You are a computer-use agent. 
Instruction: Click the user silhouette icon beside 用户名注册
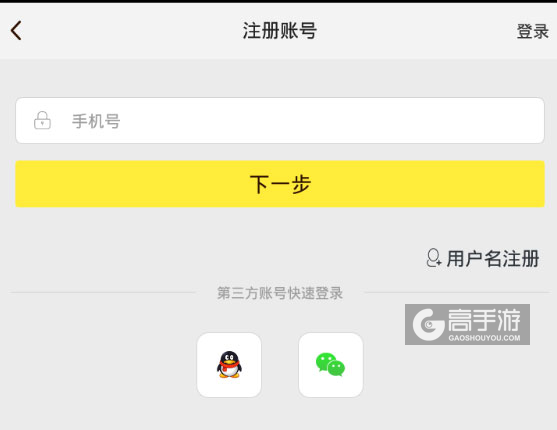click(x=433, y=258)
